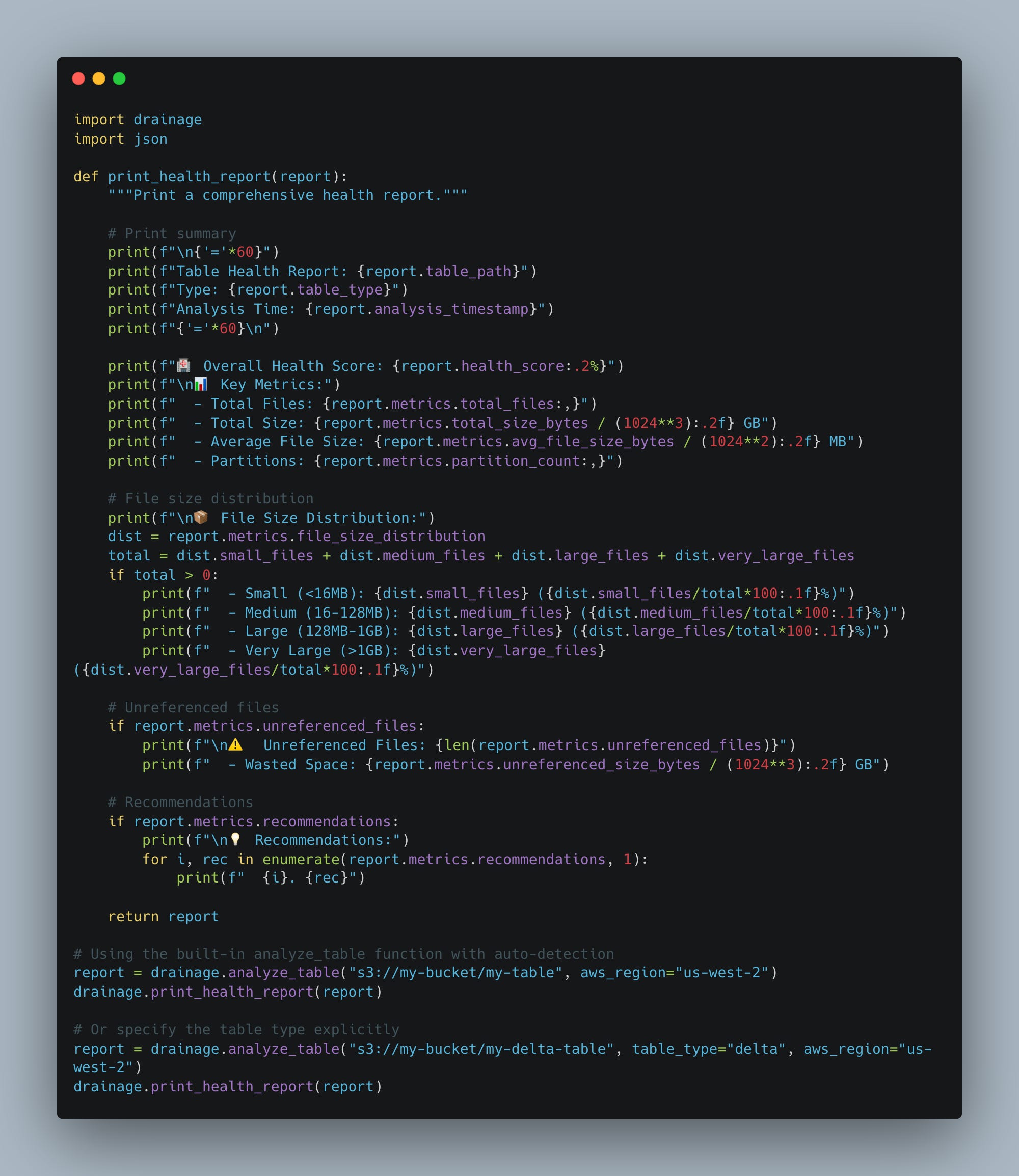The height and width of the screenshot is (1176, 1019).
Task: Click the last drainage.print_health_report(report) line
Action: click(227, 1086)
